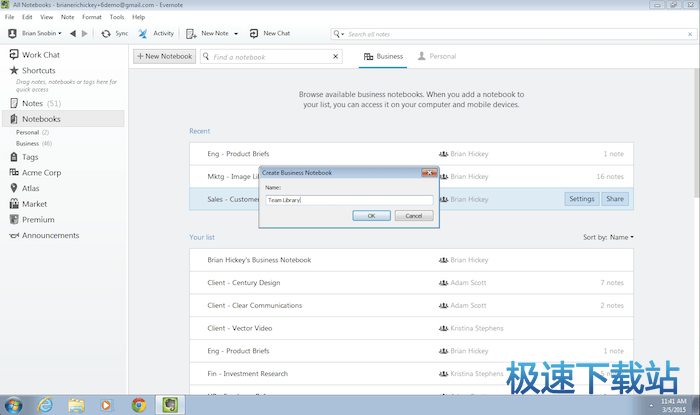Select Notebooks in the sidebar

[x=63, y=119]
